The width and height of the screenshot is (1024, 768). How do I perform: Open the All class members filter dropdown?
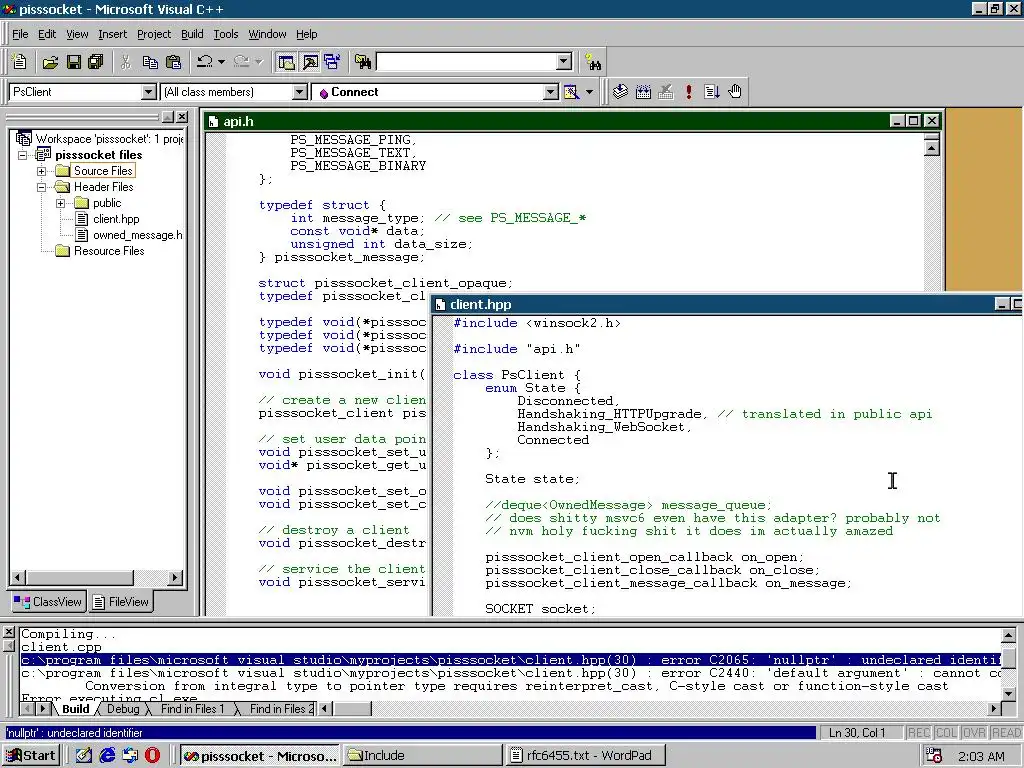(300, 92)
